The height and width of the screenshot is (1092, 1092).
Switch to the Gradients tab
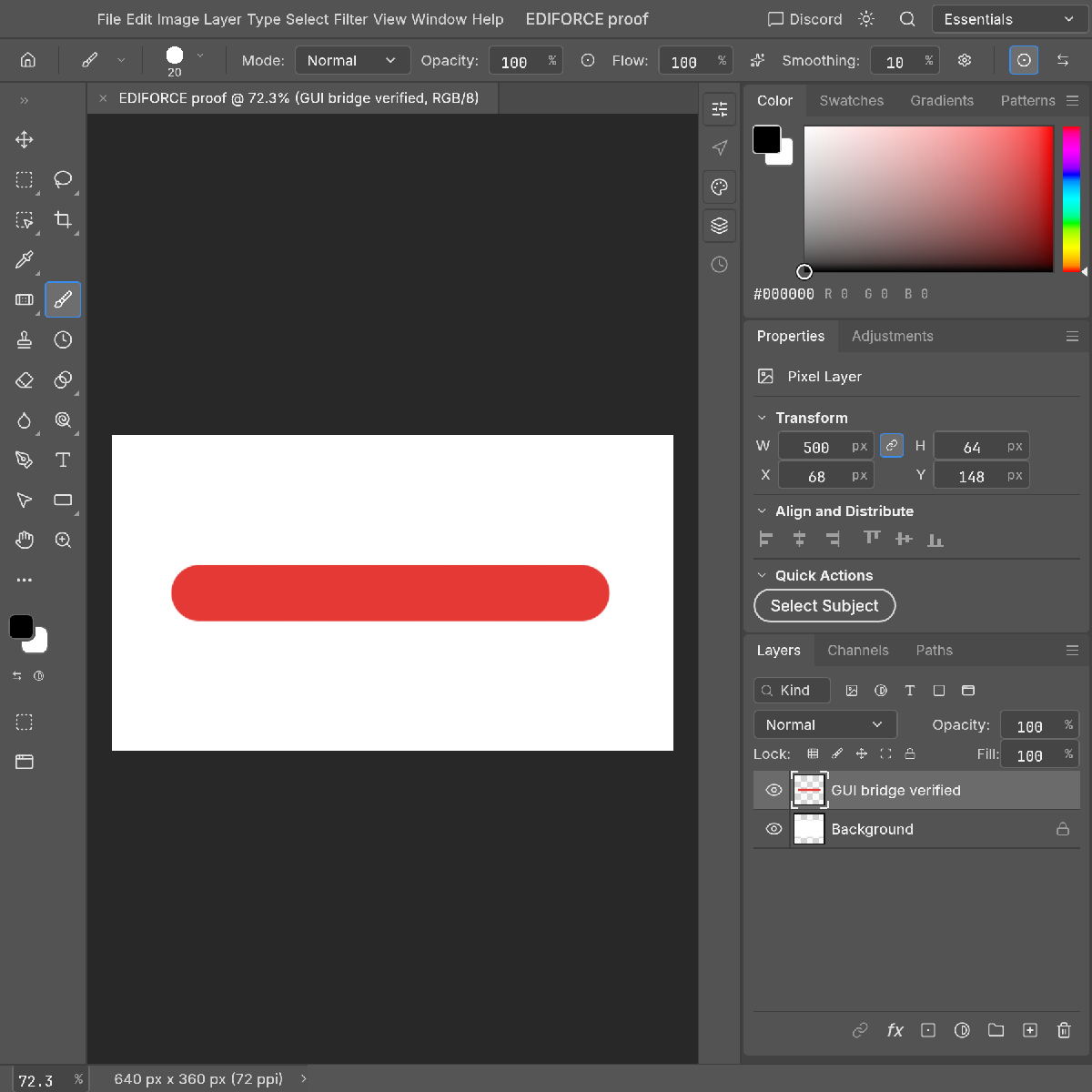click(942, 100)
